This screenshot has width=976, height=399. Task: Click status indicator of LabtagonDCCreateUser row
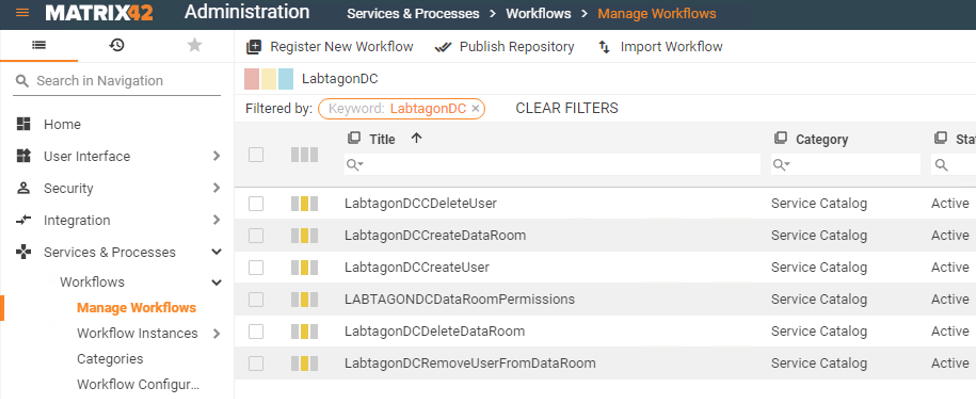click(x=304, y=268)
